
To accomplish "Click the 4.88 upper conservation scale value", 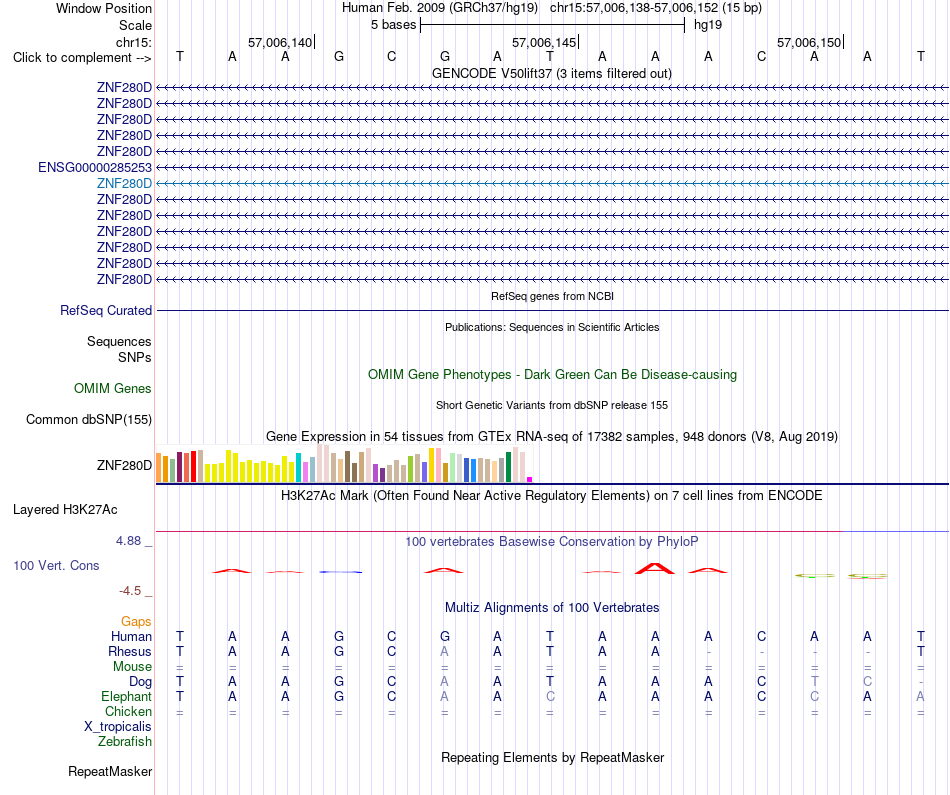I will pos(128,541).
